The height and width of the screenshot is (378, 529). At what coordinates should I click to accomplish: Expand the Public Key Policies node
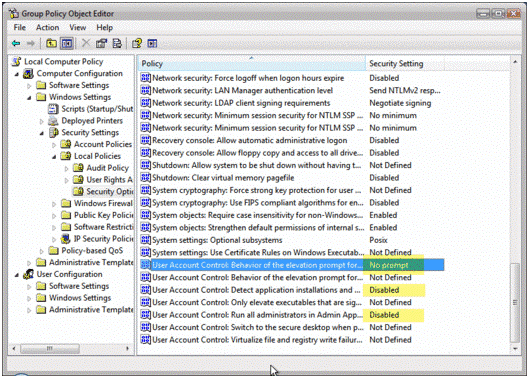[54, 215]
